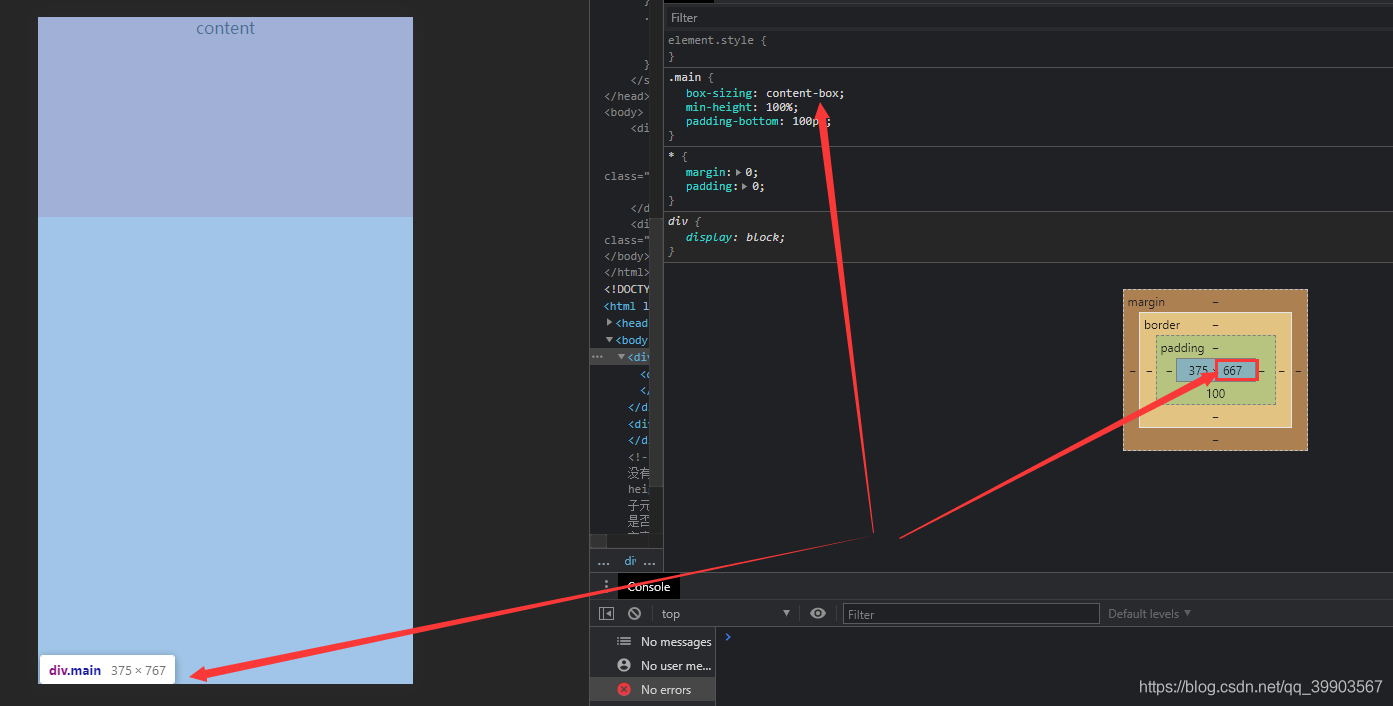
Task: Select the Console drawer tab
Action: pos(649,587)
